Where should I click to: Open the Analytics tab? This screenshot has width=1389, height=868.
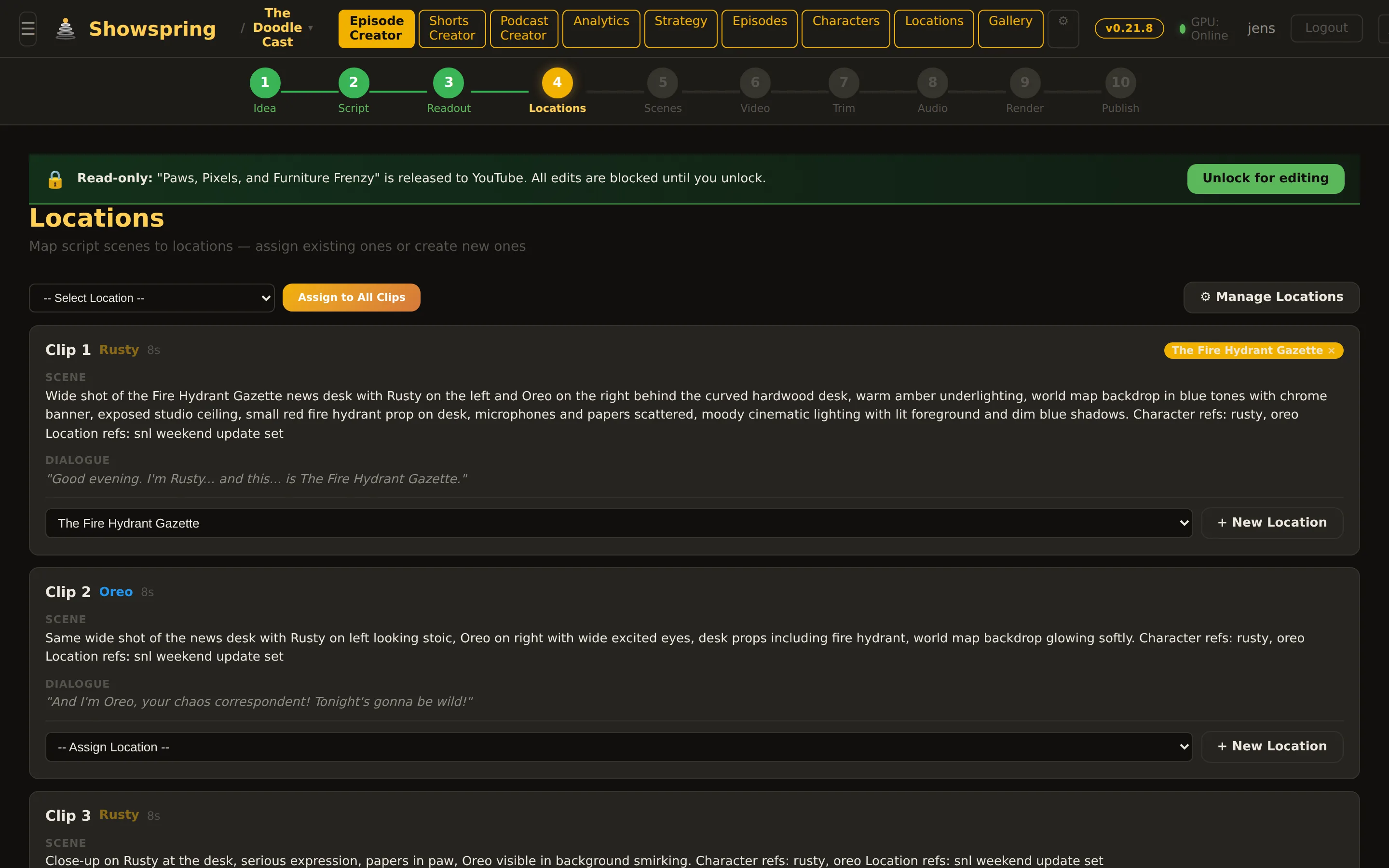point(601,29)
